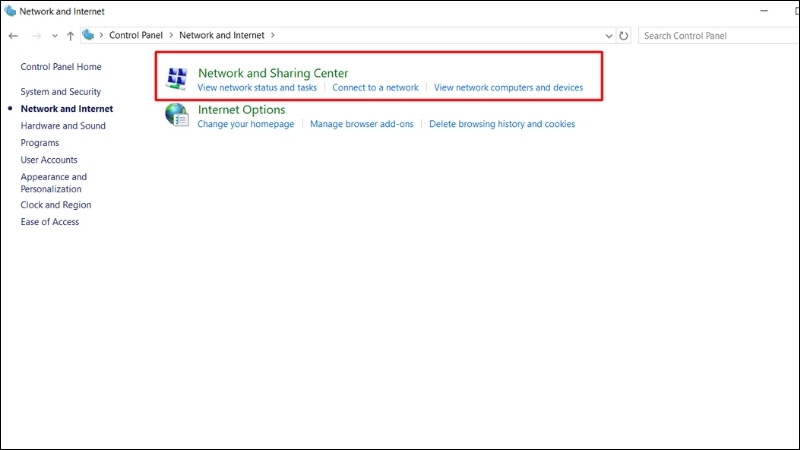
Task: Click Delete browsing history and cookies
Action: [x=502, y=124]
